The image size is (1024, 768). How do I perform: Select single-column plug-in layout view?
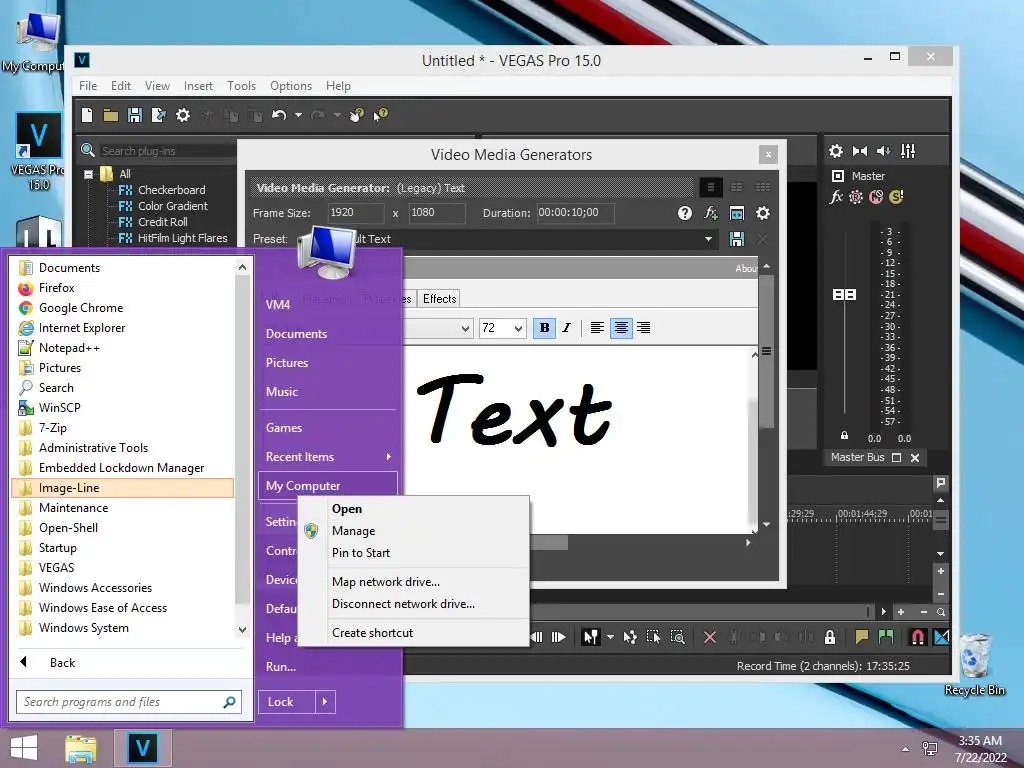(711, 187)
